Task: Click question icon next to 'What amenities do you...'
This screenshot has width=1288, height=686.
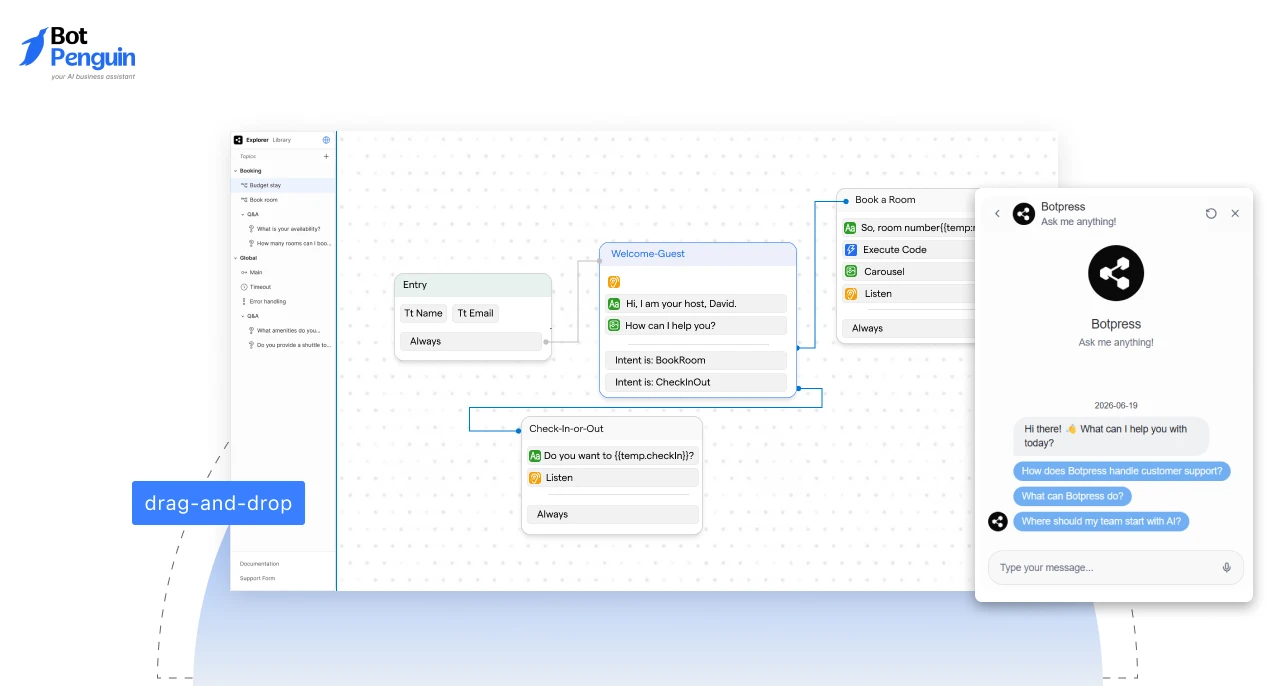Action: [251, 330]
